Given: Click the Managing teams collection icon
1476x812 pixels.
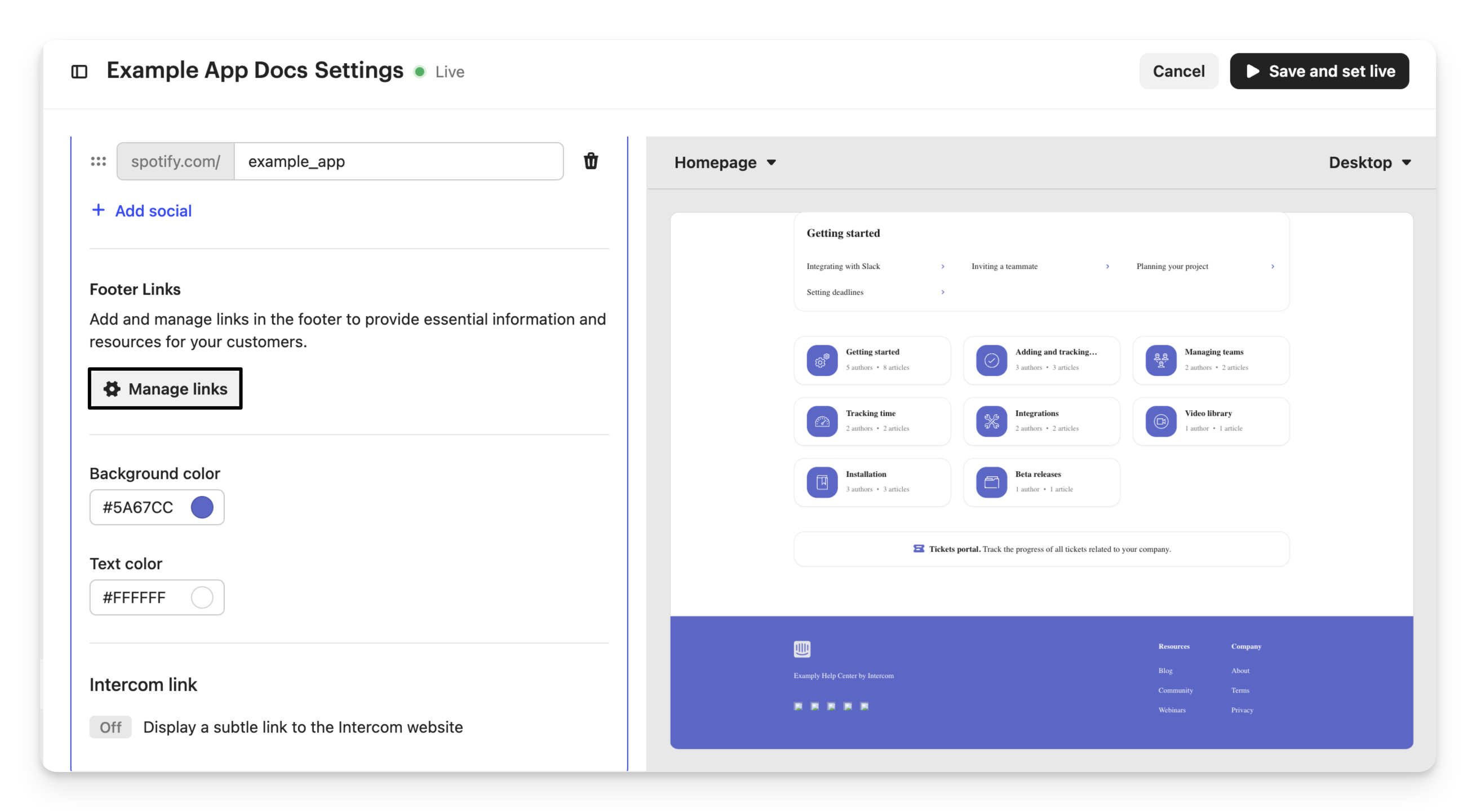Looking at the screenshot, I should click(x=1161, y=361).
